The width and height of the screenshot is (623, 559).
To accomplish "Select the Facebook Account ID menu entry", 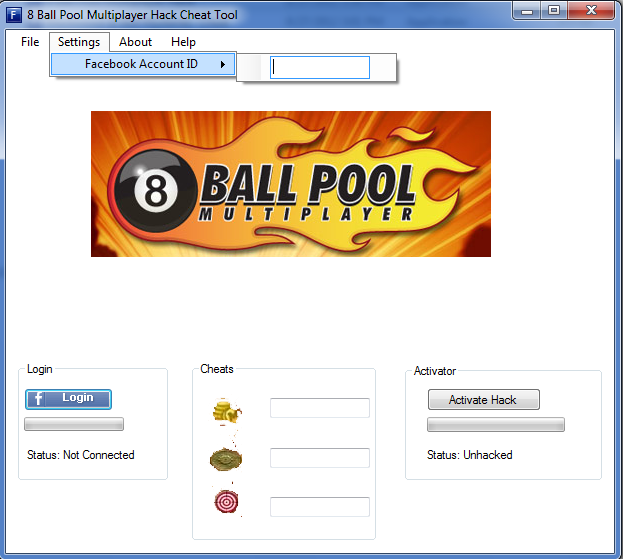I will (143, 64).
